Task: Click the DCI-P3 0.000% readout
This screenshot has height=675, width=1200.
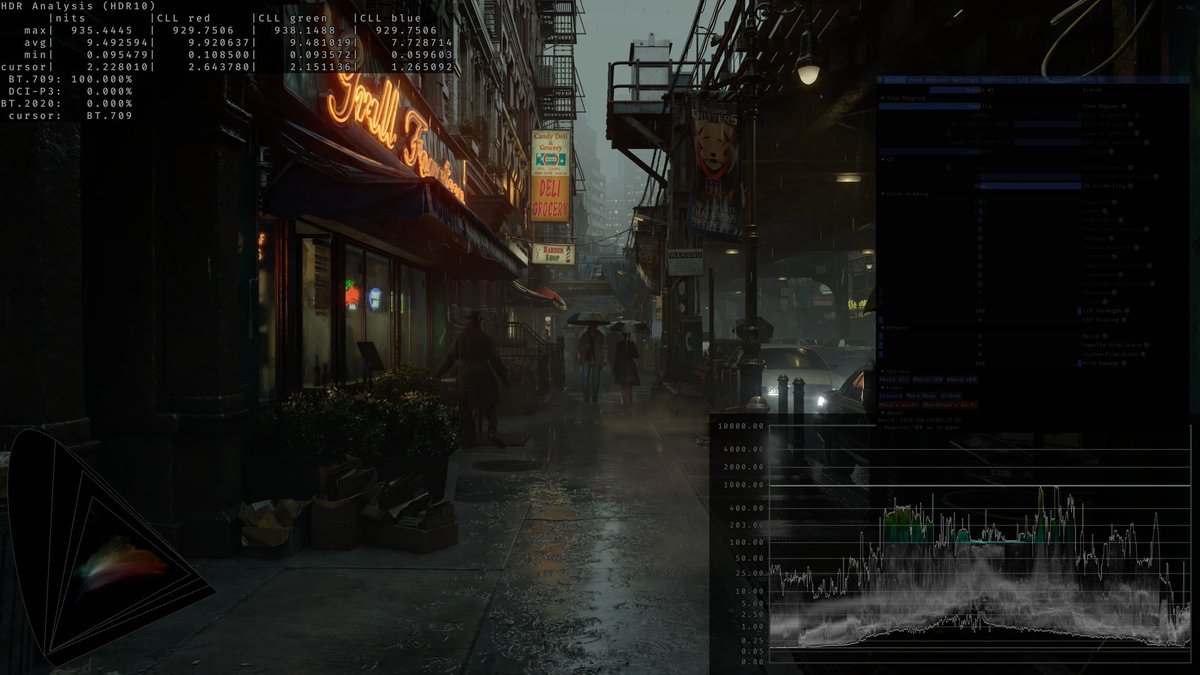Action: (69, 91)
